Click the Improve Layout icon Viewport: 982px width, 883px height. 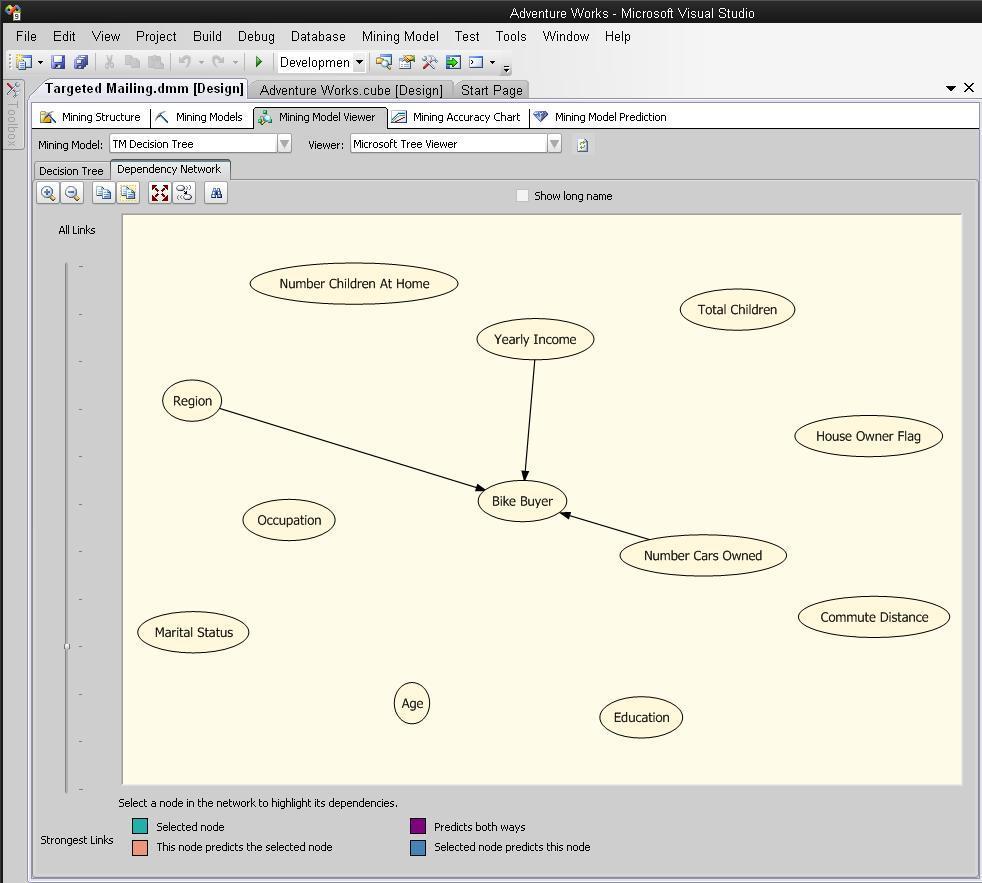tap(184, 193)
